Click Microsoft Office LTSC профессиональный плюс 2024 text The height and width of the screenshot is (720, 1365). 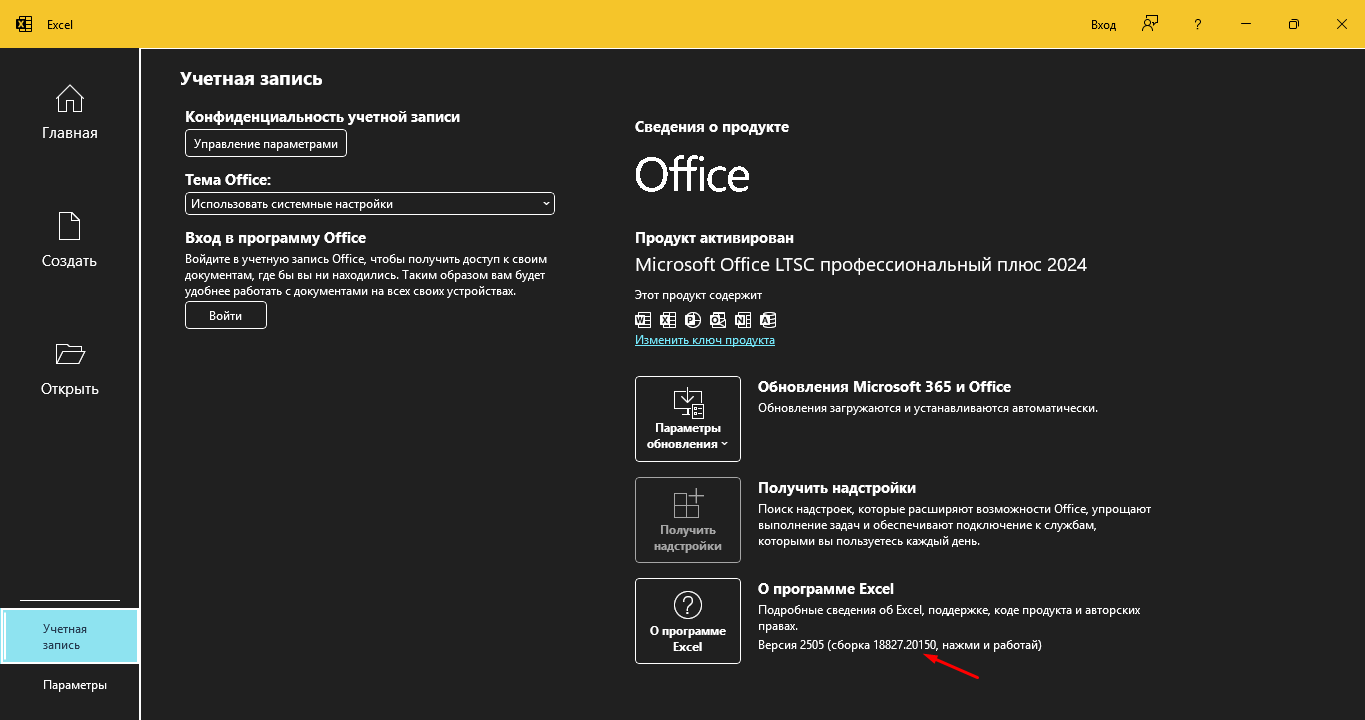pyautogui.click(x=861, y=265)
